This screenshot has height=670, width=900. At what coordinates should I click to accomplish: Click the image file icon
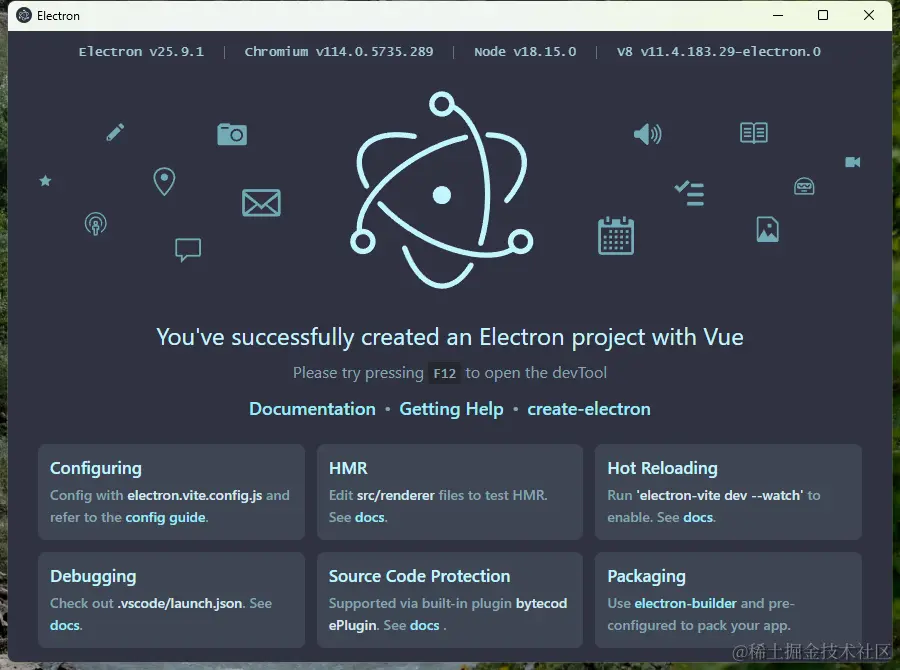pos(767,229)
